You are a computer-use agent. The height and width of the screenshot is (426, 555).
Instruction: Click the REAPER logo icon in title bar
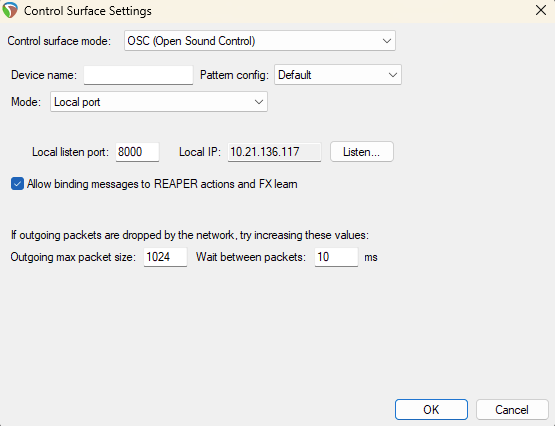pyautogui.click(x=10, y=10)
